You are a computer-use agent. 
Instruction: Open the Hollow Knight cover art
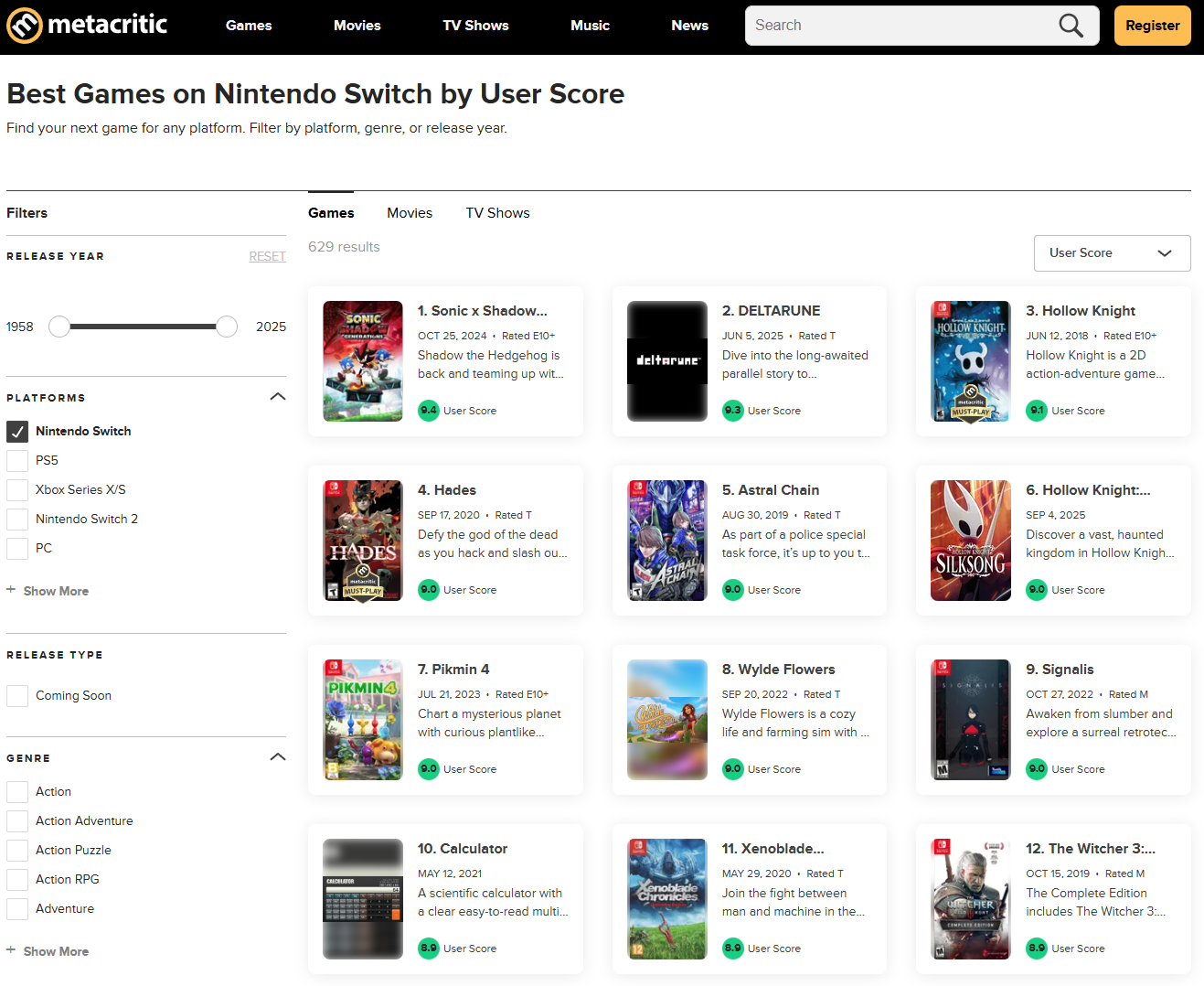coord(971,361)
